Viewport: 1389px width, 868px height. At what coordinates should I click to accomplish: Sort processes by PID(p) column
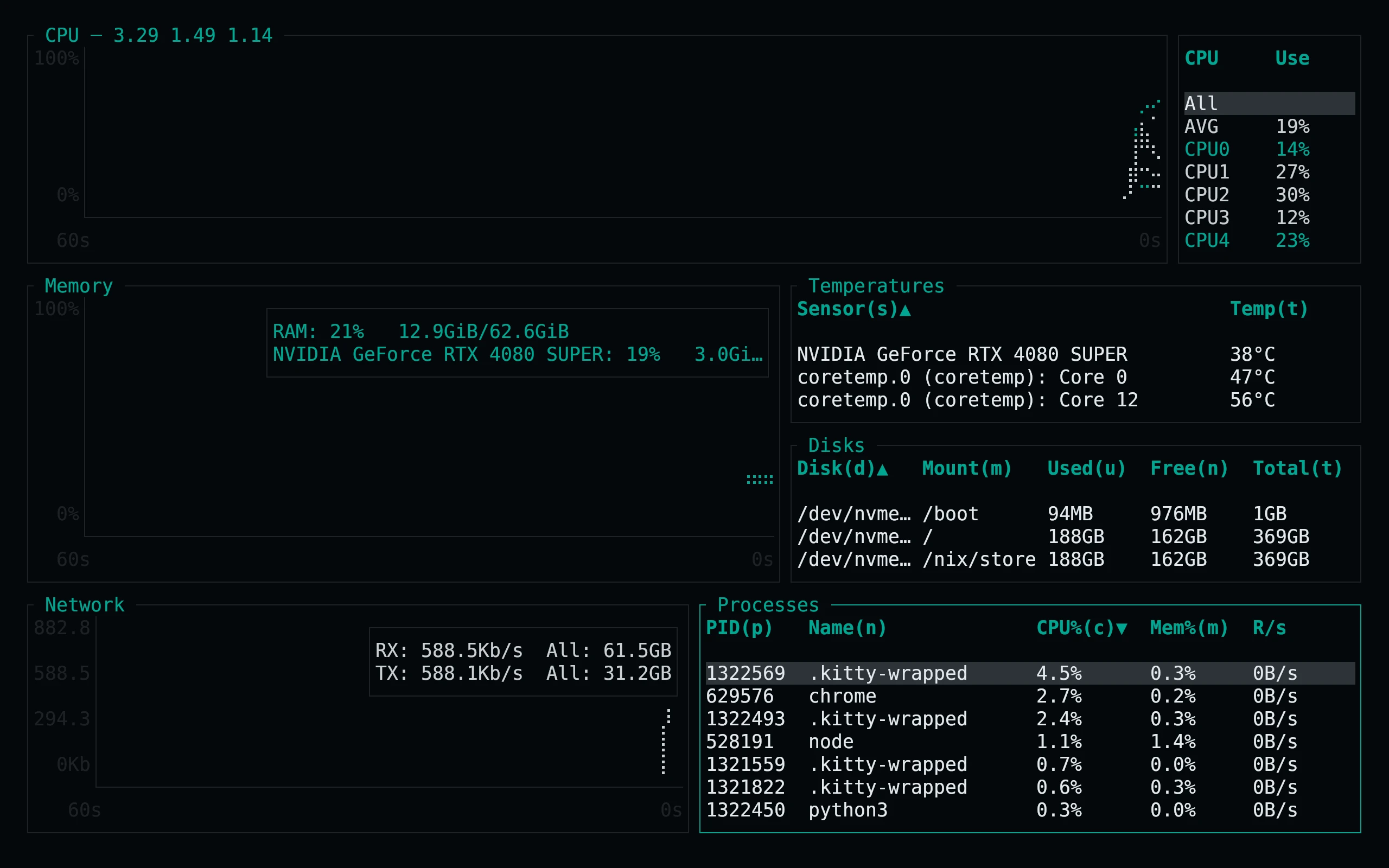click(740, 628)
